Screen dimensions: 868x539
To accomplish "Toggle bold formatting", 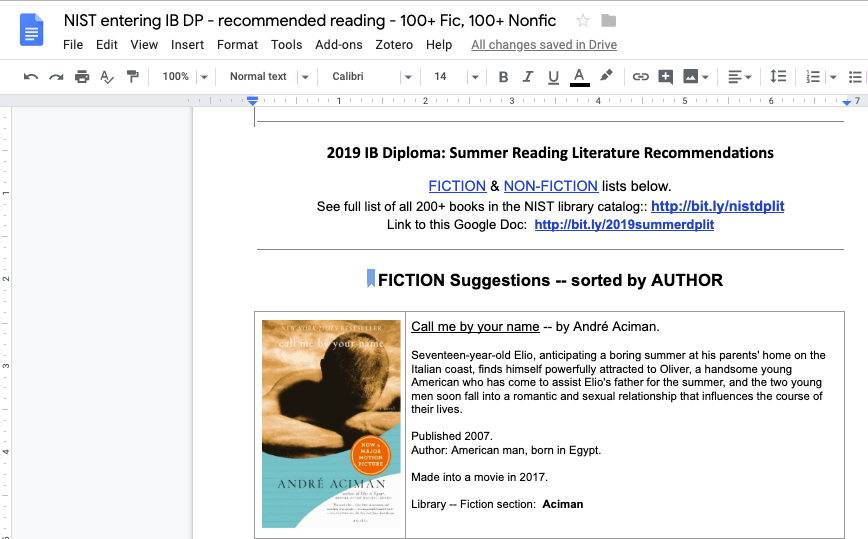I will click(x=503, y=77).
